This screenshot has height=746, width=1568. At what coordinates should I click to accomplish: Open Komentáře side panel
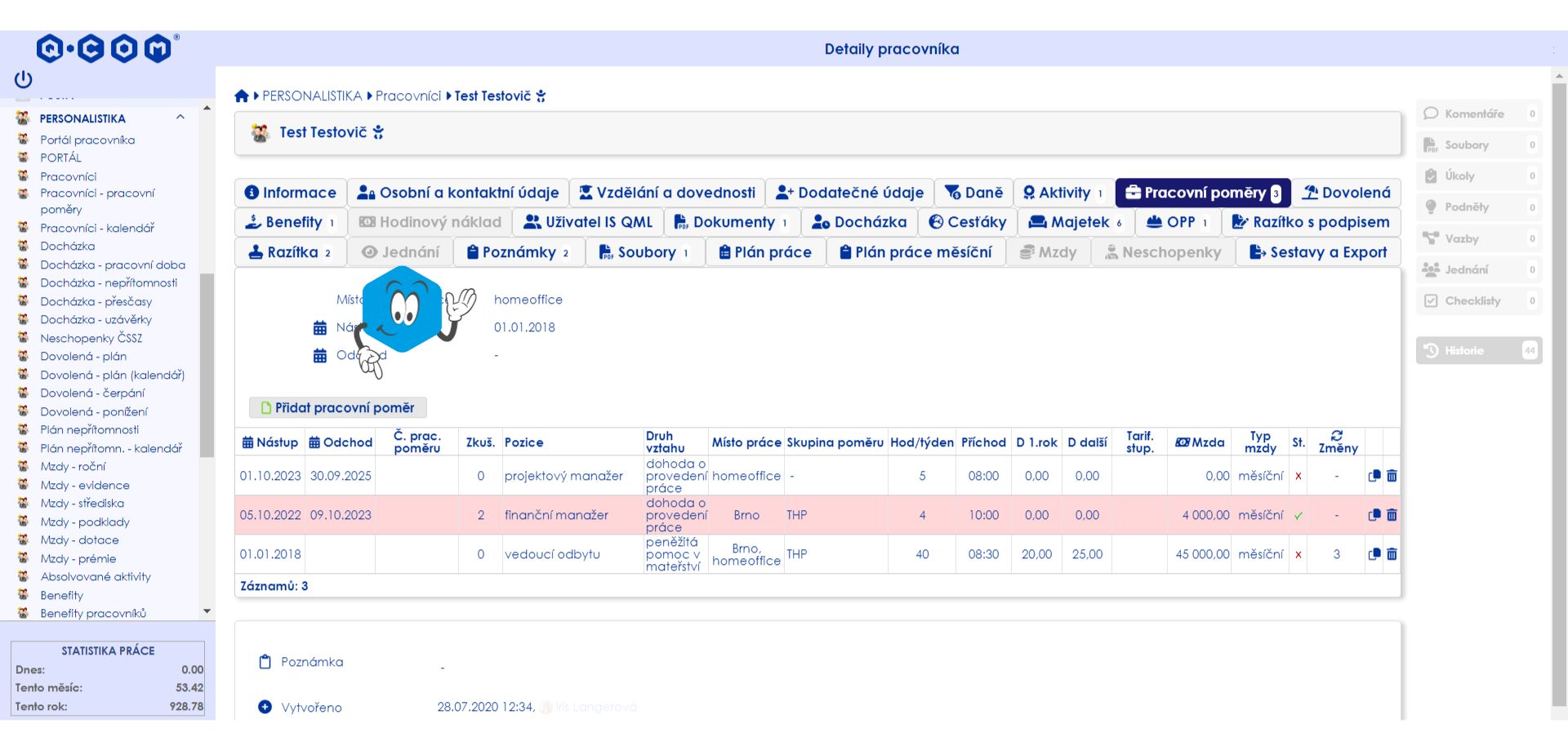point(1479,113)
